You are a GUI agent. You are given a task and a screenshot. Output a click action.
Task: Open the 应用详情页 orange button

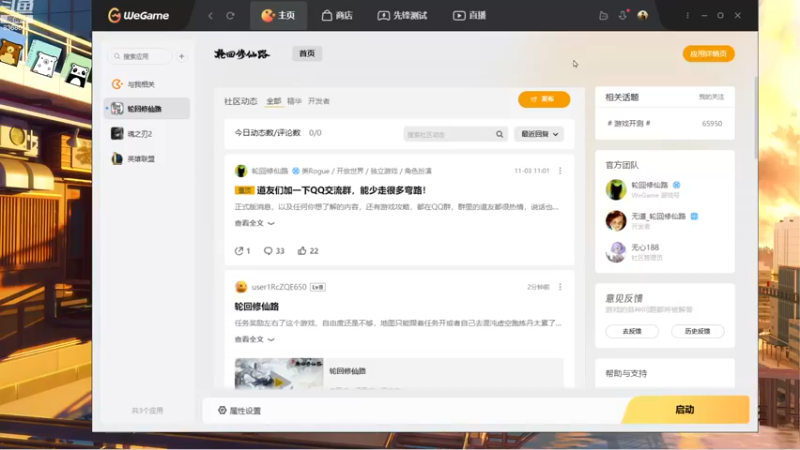[x=708, y=54]
